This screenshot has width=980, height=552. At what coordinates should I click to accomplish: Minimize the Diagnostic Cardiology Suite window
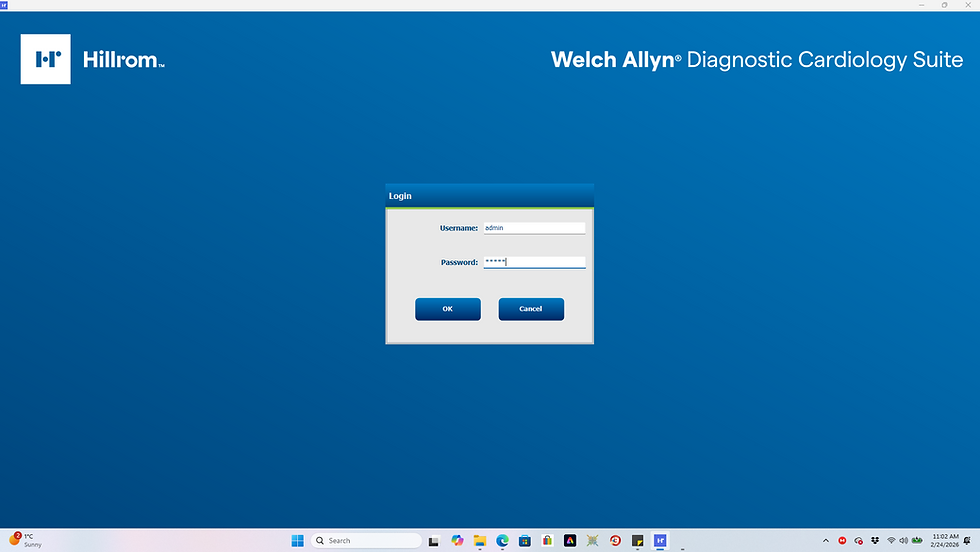coord(921,5)
